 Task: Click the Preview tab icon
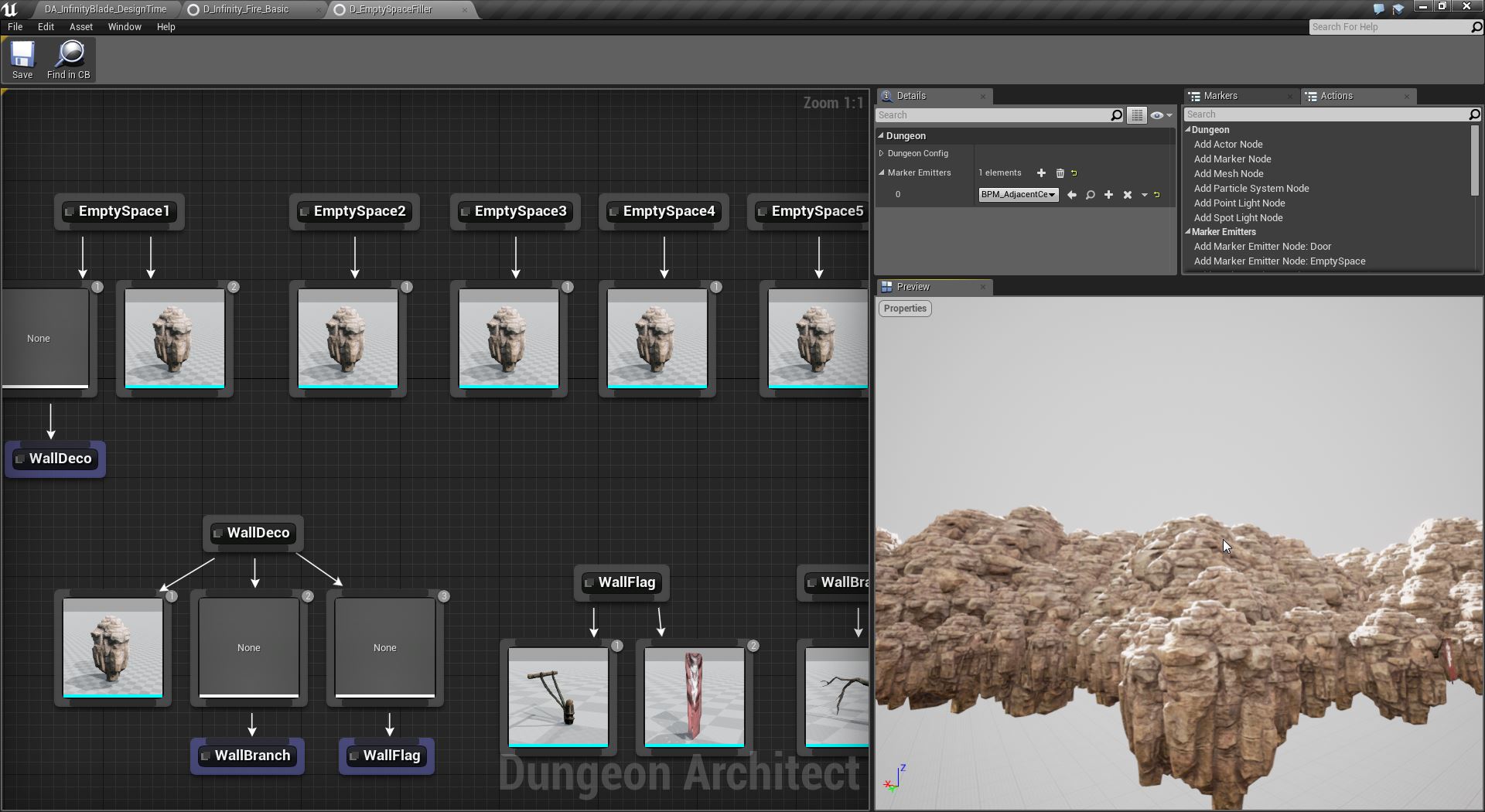click(886, 287)
